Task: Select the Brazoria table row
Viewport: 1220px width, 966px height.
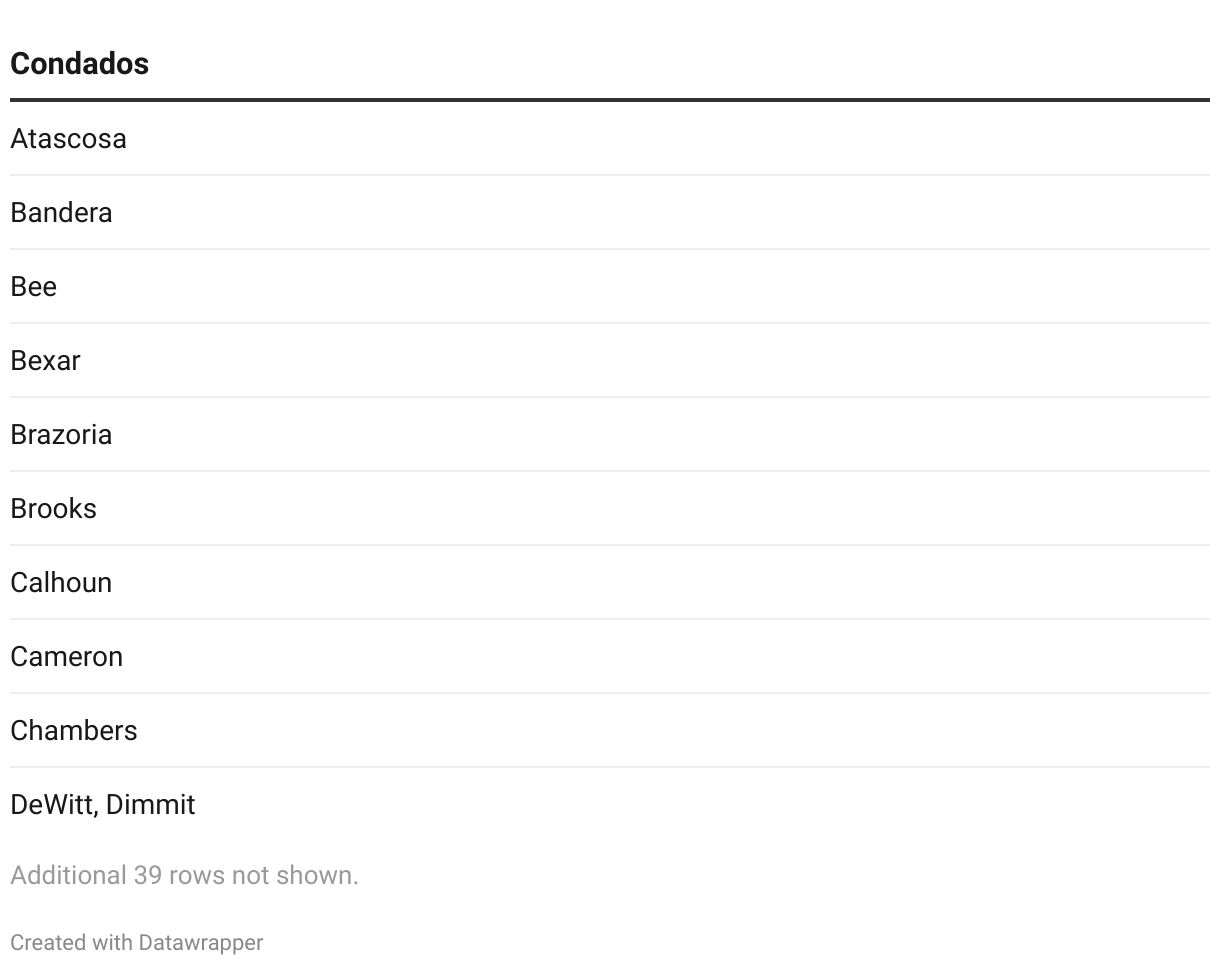Action: pyautogui.click(x=61, y=435)
